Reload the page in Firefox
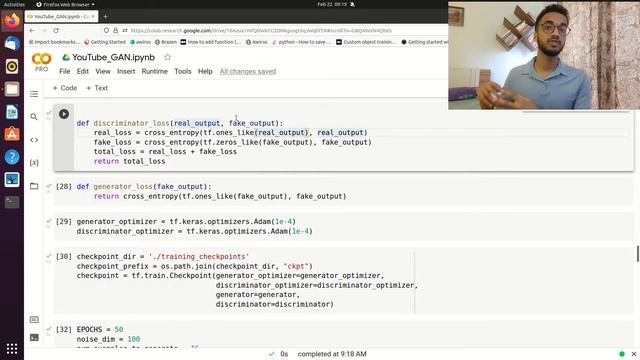This screenshot has width=640, height=360. pyautogui.click(x=56, y=31)
